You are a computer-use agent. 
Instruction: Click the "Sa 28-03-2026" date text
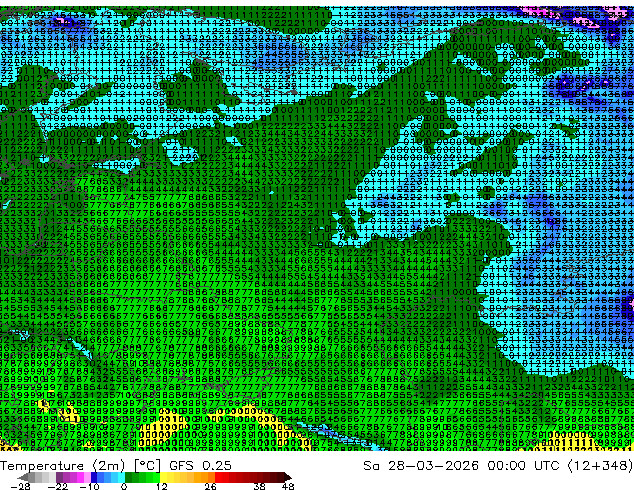(421, 466)
